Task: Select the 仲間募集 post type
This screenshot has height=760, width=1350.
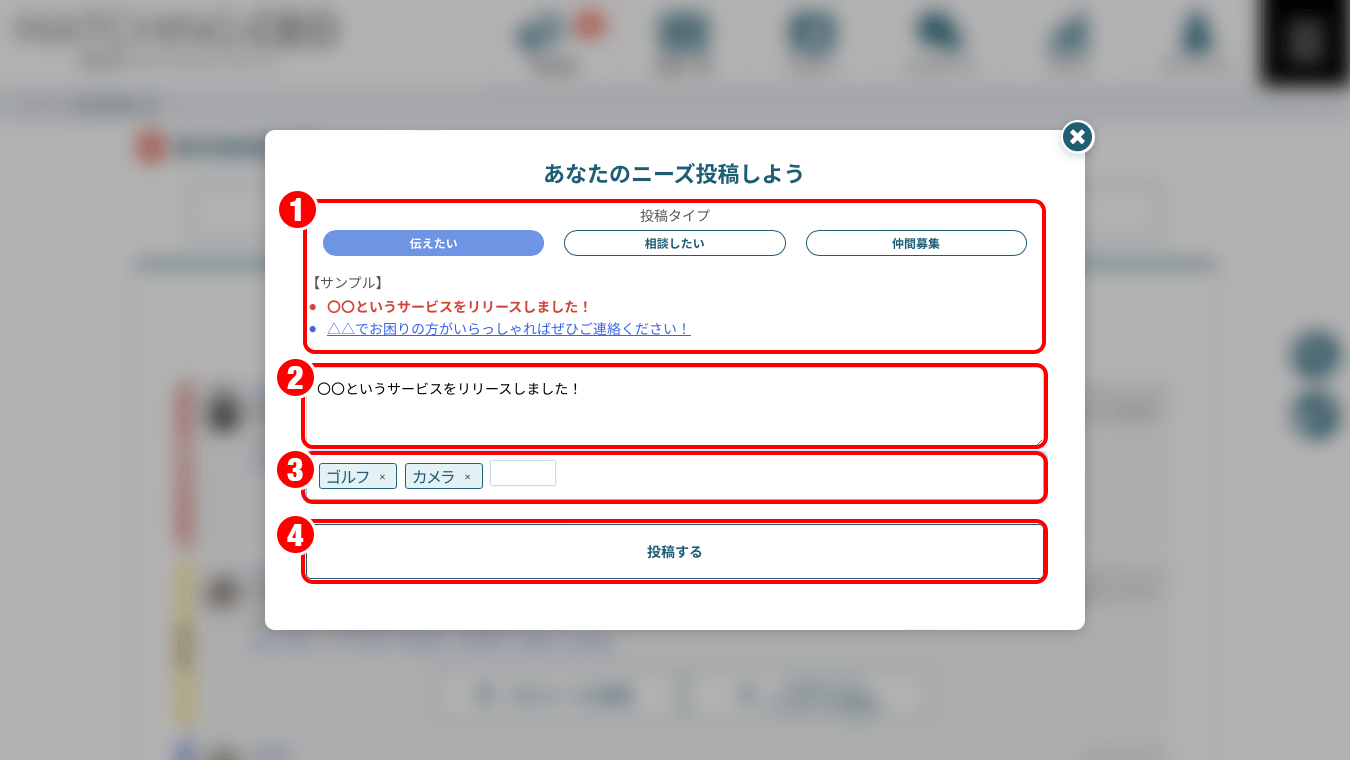Action: click(x=916, y=243)
